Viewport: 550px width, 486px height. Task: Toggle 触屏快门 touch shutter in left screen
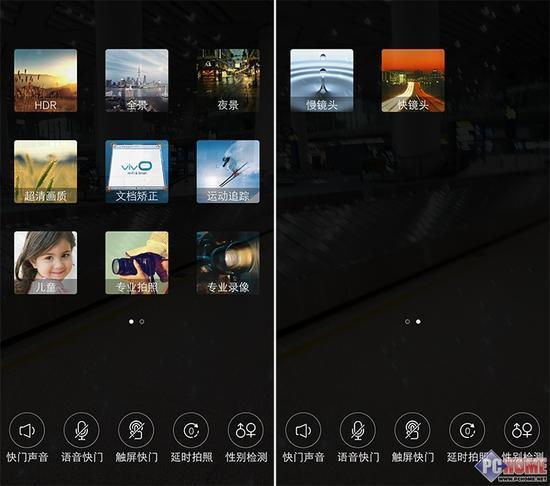click(x=136, y=431)
